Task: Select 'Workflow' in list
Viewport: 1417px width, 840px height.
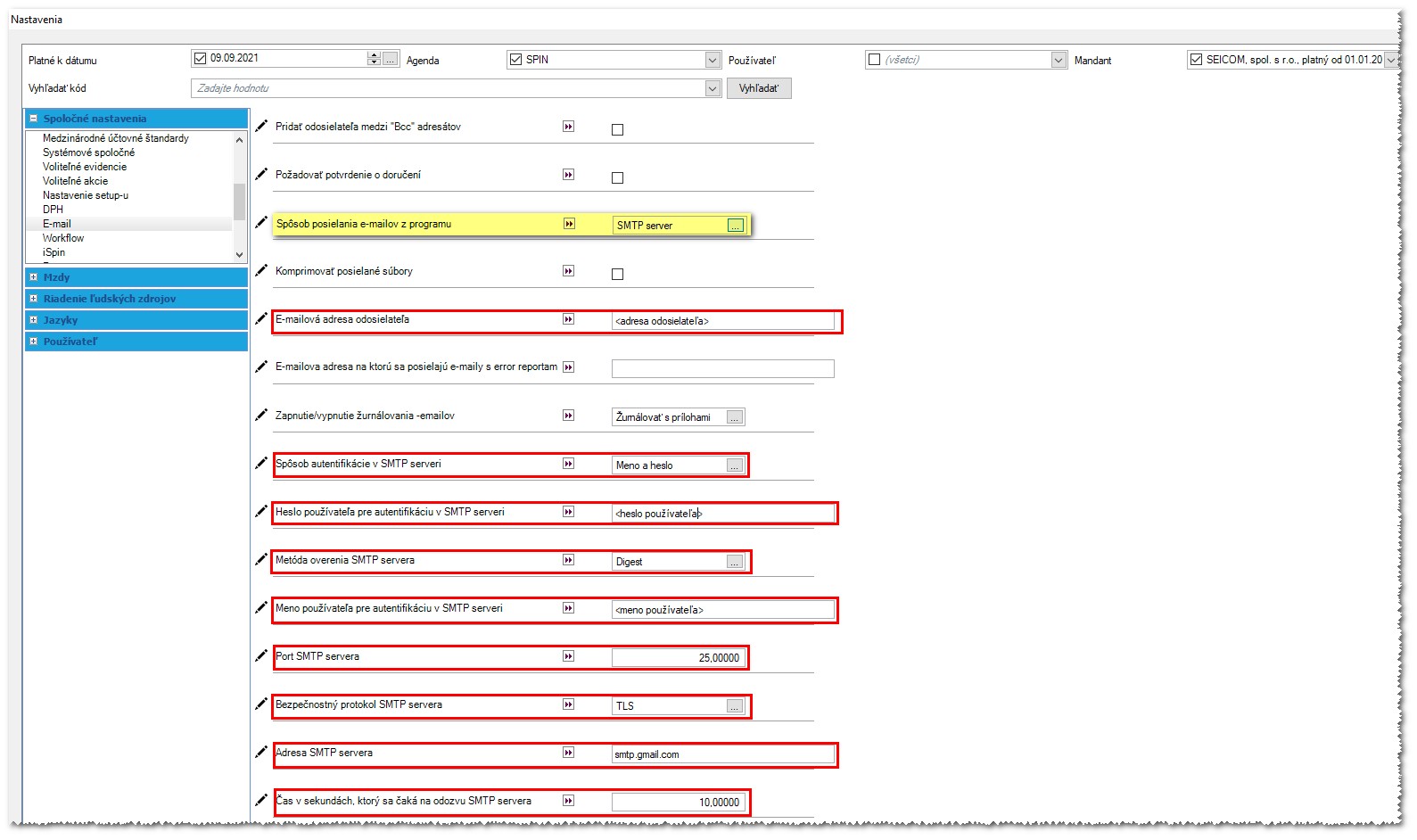Action: click(x=63, y=238)
